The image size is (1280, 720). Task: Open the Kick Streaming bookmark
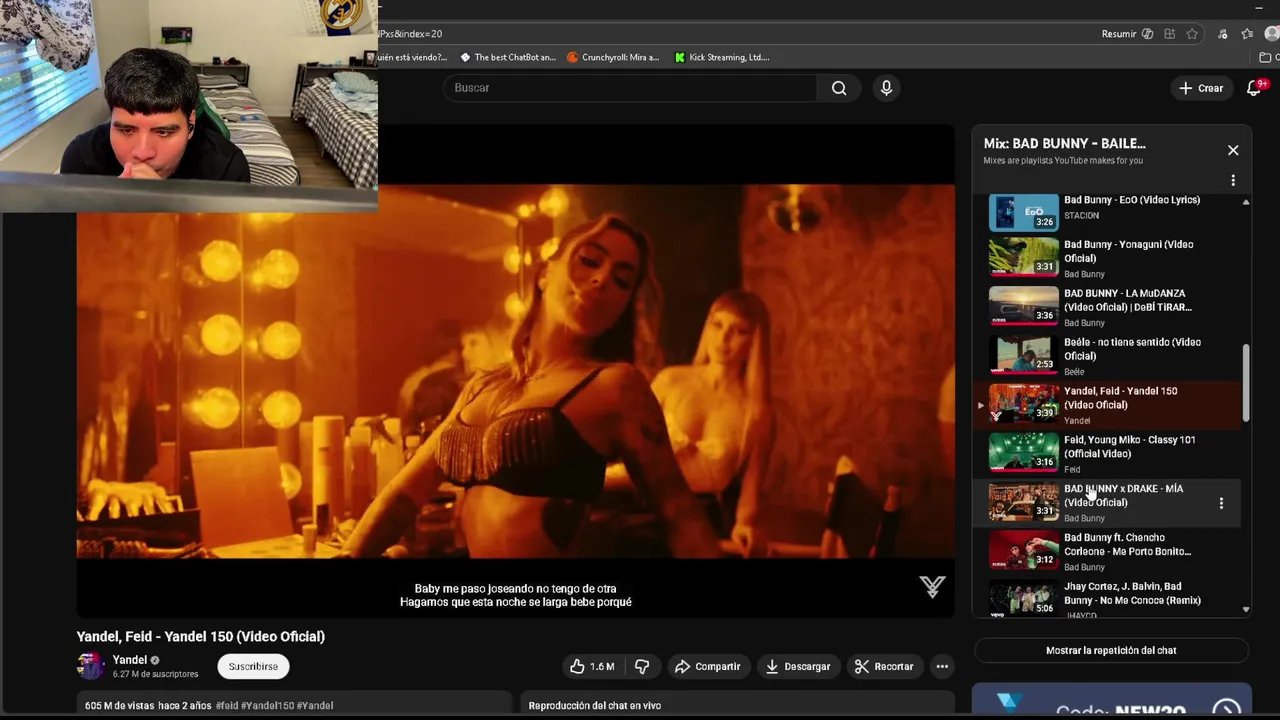coord(722,57)
